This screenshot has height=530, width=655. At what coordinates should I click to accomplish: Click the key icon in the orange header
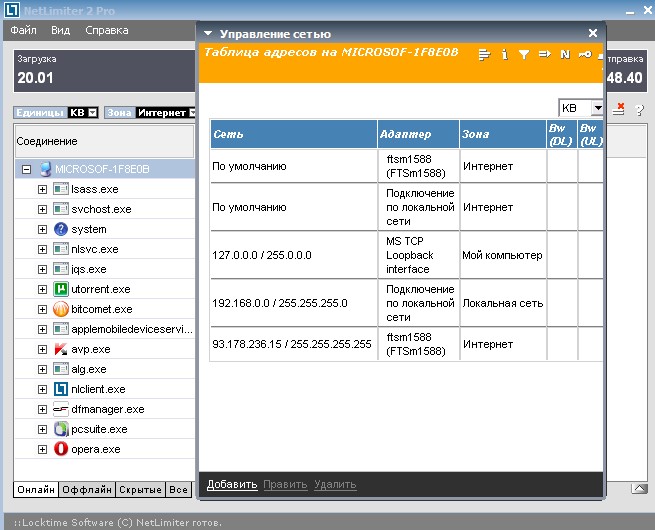(x=585, y=54)
